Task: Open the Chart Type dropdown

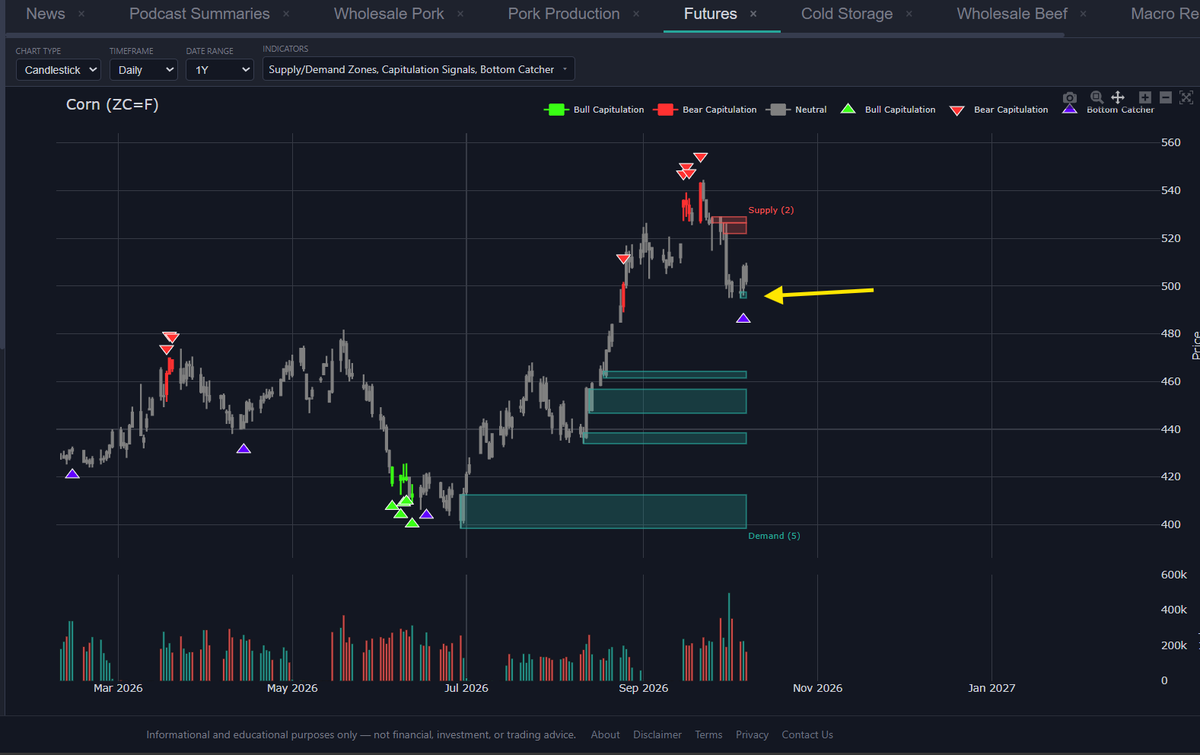Action: [59, 70]
